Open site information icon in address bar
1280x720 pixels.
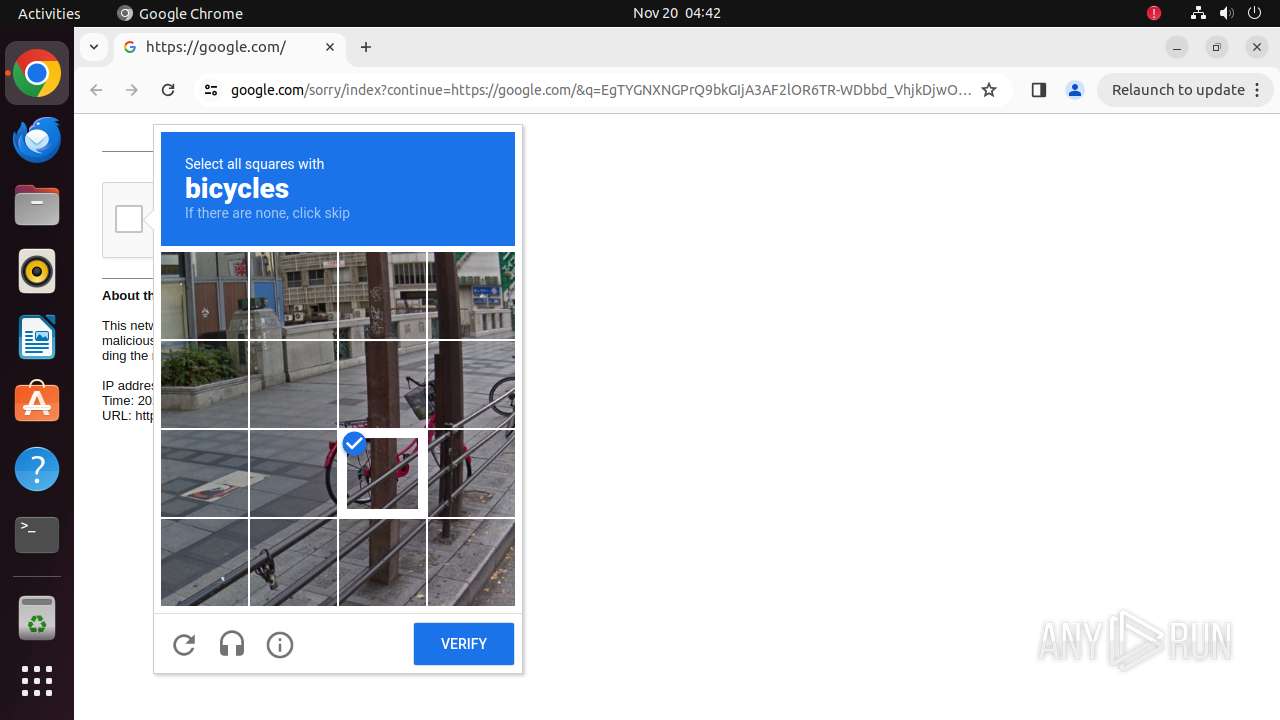(210, 90)
